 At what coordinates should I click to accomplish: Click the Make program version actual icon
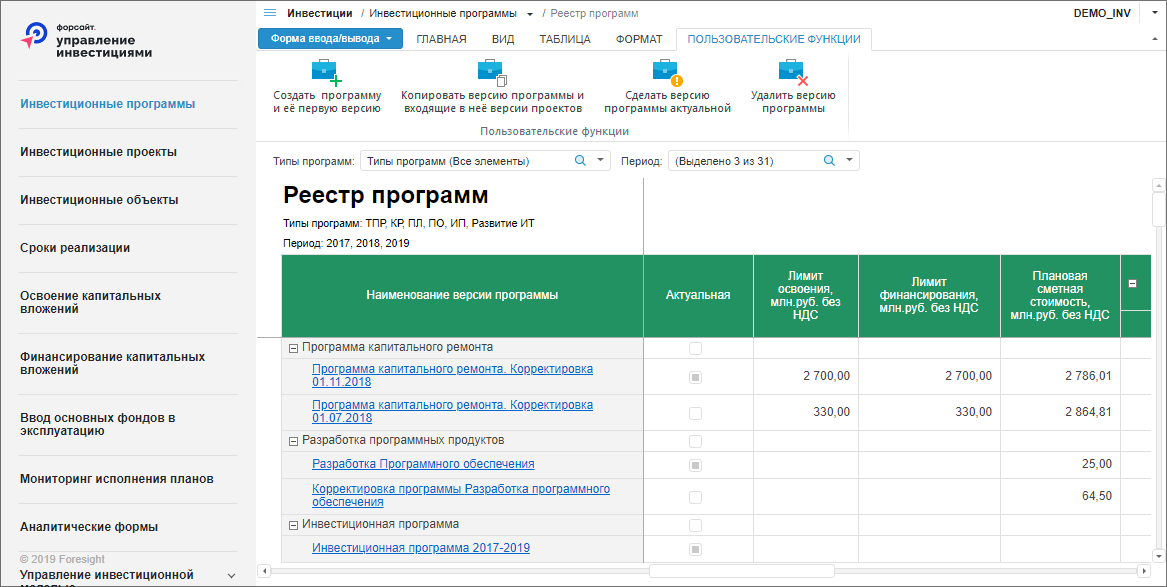[667, 73]
